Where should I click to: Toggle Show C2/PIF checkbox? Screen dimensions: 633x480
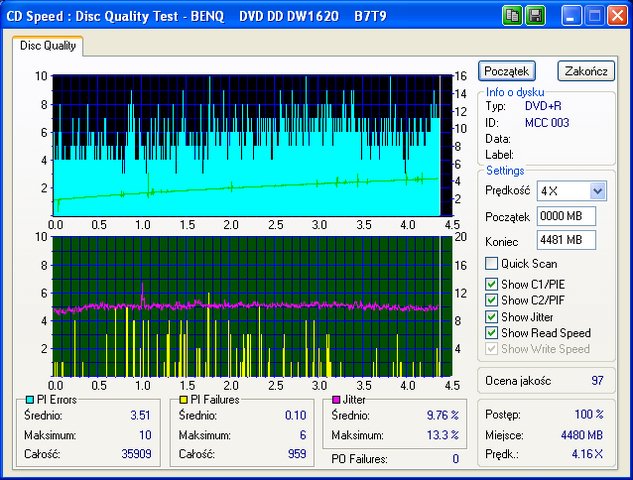coord(491,300)
